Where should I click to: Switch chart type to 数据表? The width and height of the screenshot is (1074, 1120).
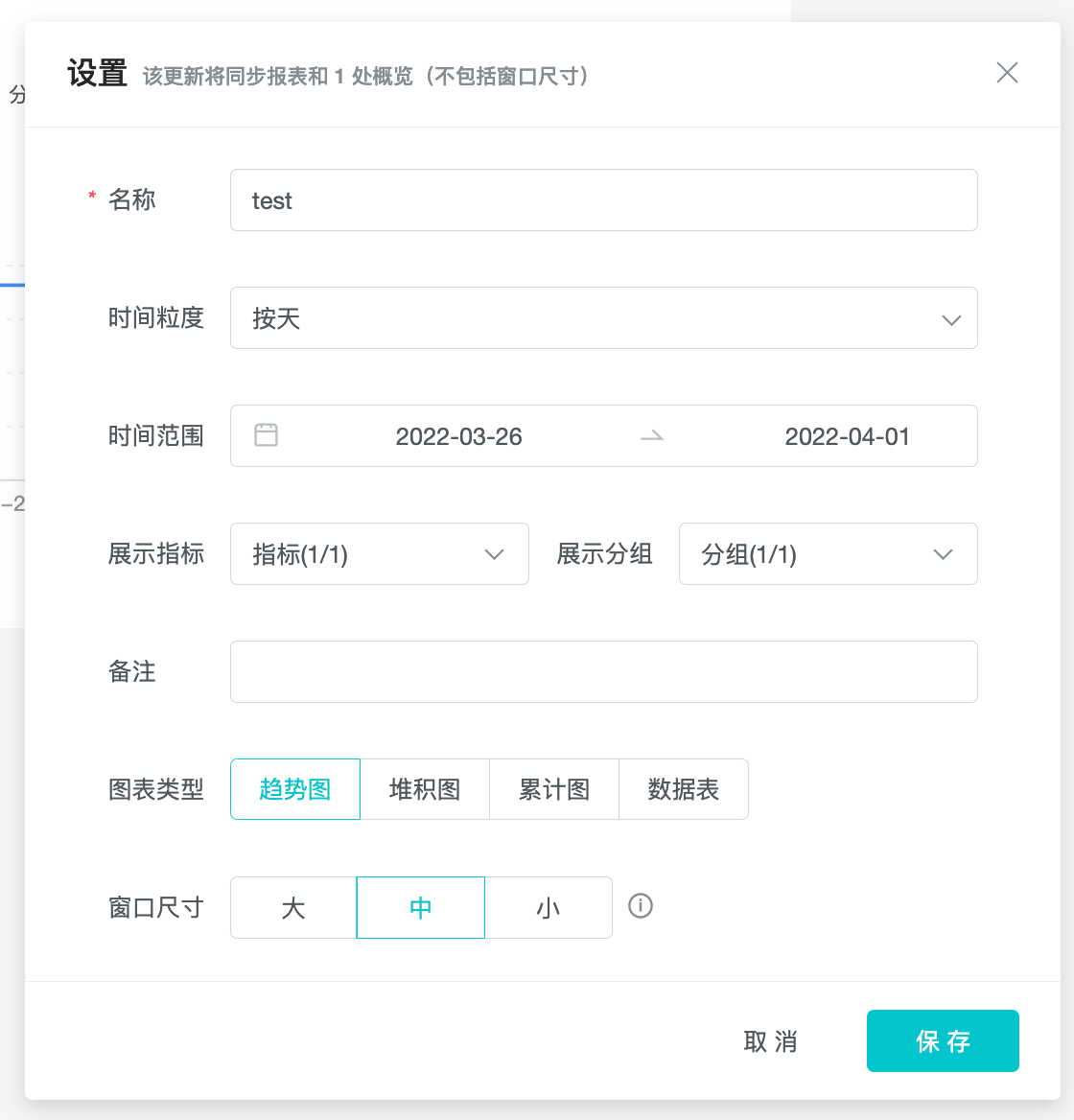(x=683, y=788)
